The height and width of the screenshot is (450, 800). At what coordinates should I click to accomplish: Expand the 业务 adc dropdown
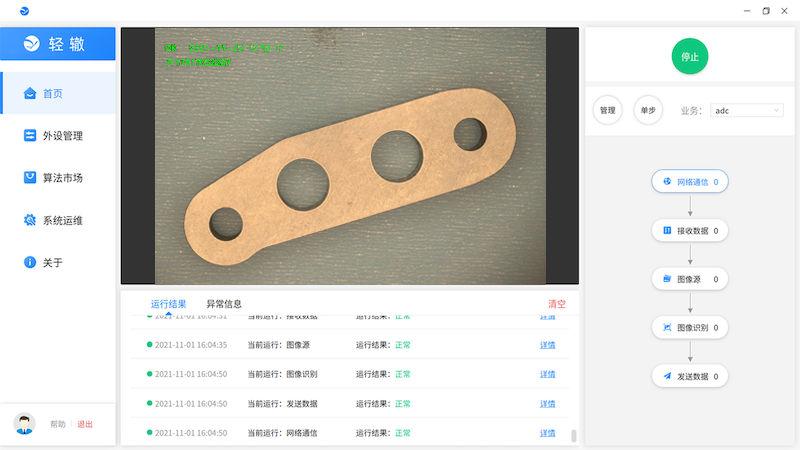click(x=747, y=111)
